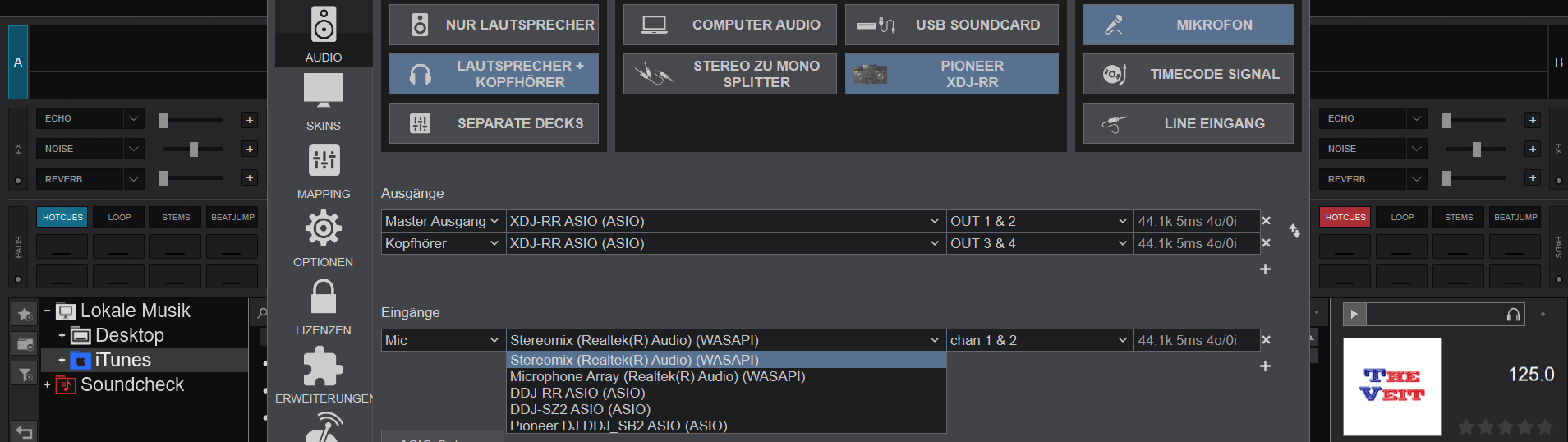Remove the Master Ausgang output row
1568x442 pixels.
1266,221
